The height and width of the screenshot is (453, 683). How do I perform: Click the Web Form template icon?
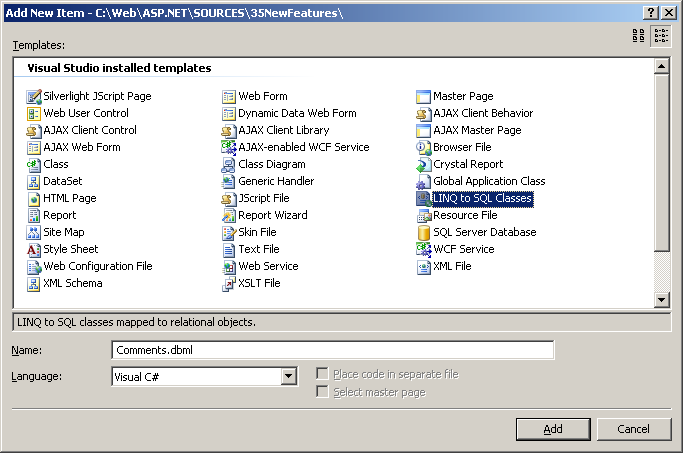pyautogui.click(x=229, y=96)
